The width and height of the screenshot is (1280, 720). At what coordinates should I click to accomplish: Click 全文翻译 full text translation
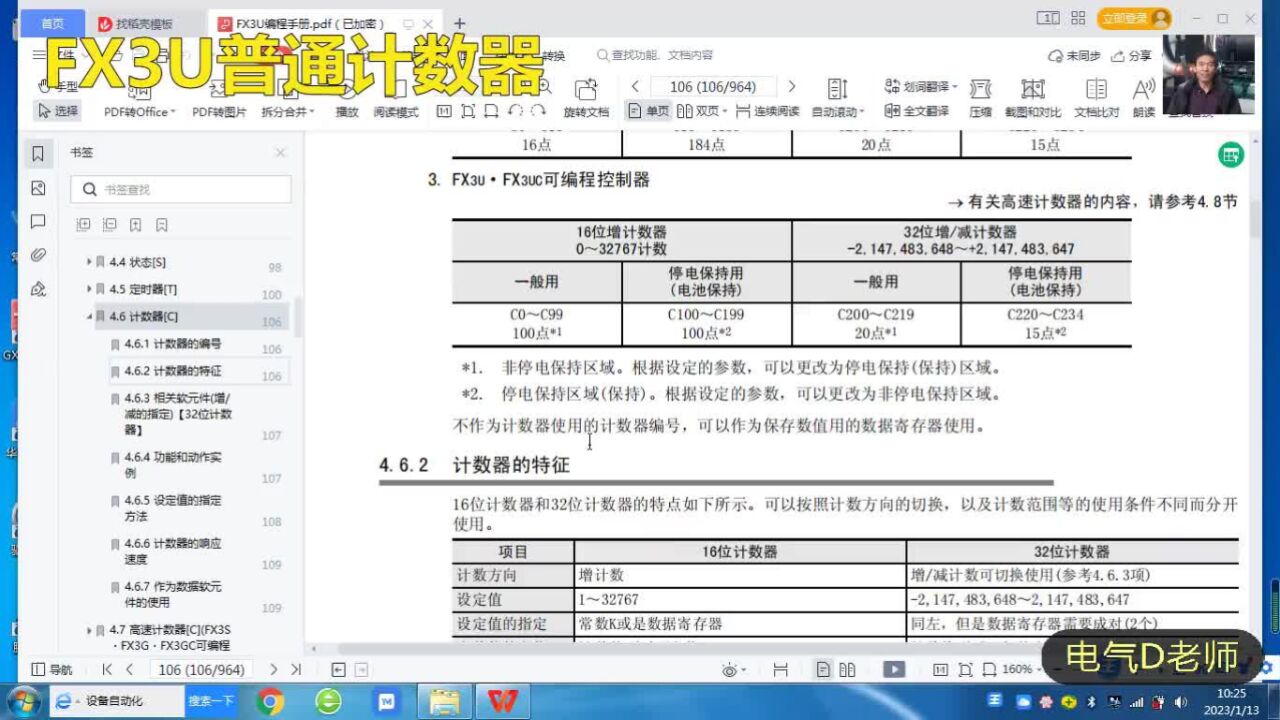917,111
